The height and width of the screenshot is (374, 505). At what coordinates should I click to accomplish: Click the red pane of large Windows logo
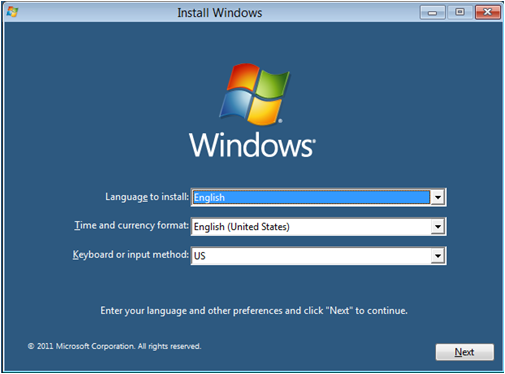[x=242, y=77]
